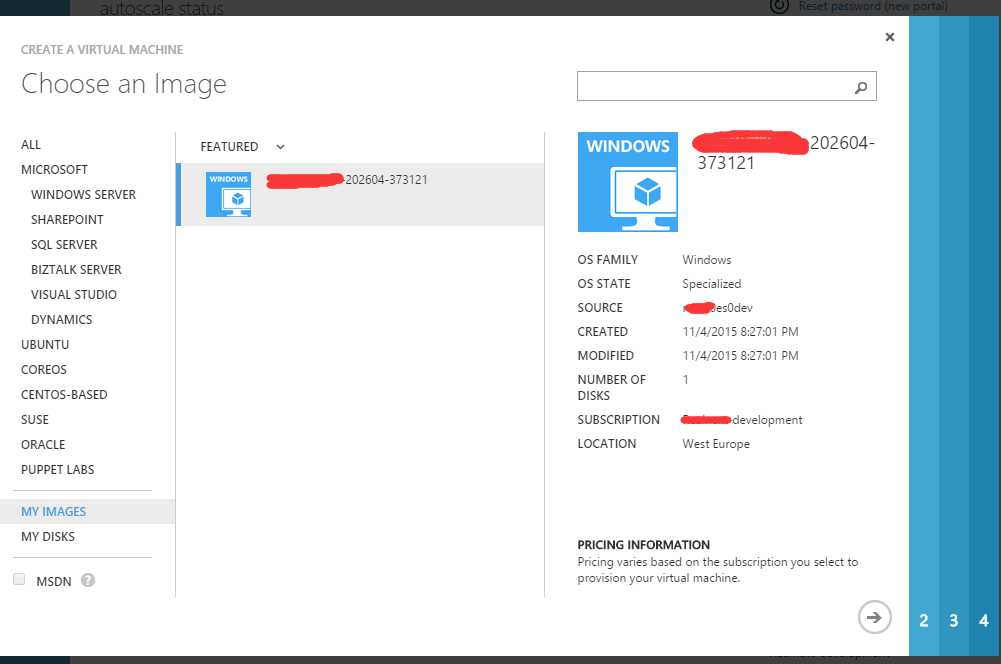Screen dimensions: 1001x664
Task: Select the ORACLE category
Action: pyautogui.click(x=43, y=444)
